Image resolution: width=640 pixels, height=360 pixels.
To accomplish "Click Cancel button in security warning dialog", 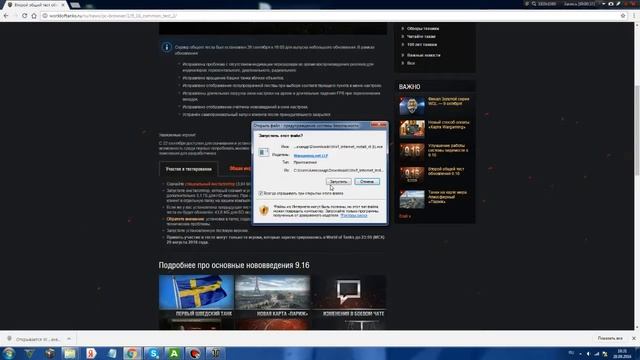I will (x=367, y=181).
